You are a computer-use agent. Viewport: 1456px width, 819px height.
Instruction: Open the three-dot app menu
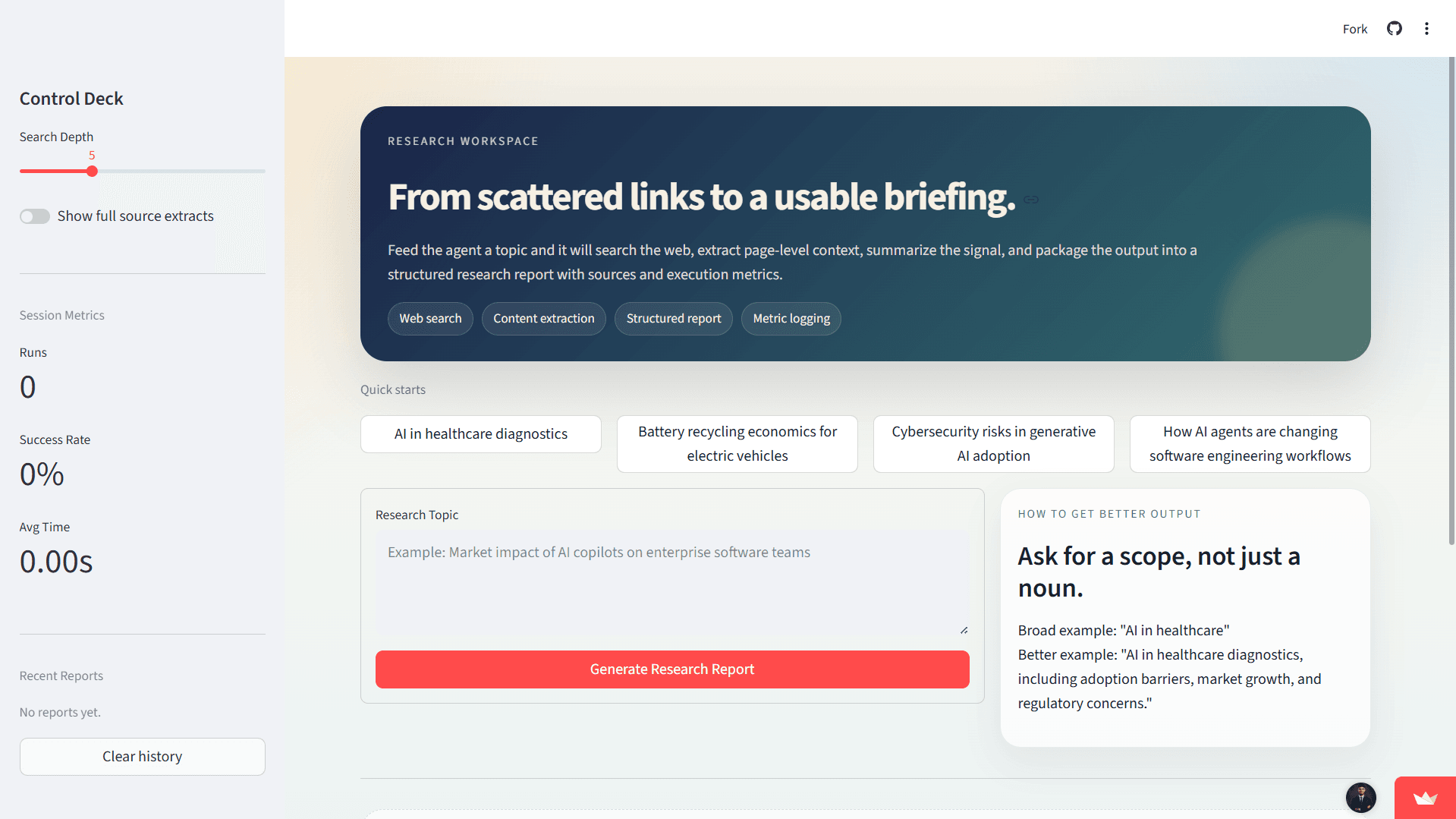pos(1426,29)
